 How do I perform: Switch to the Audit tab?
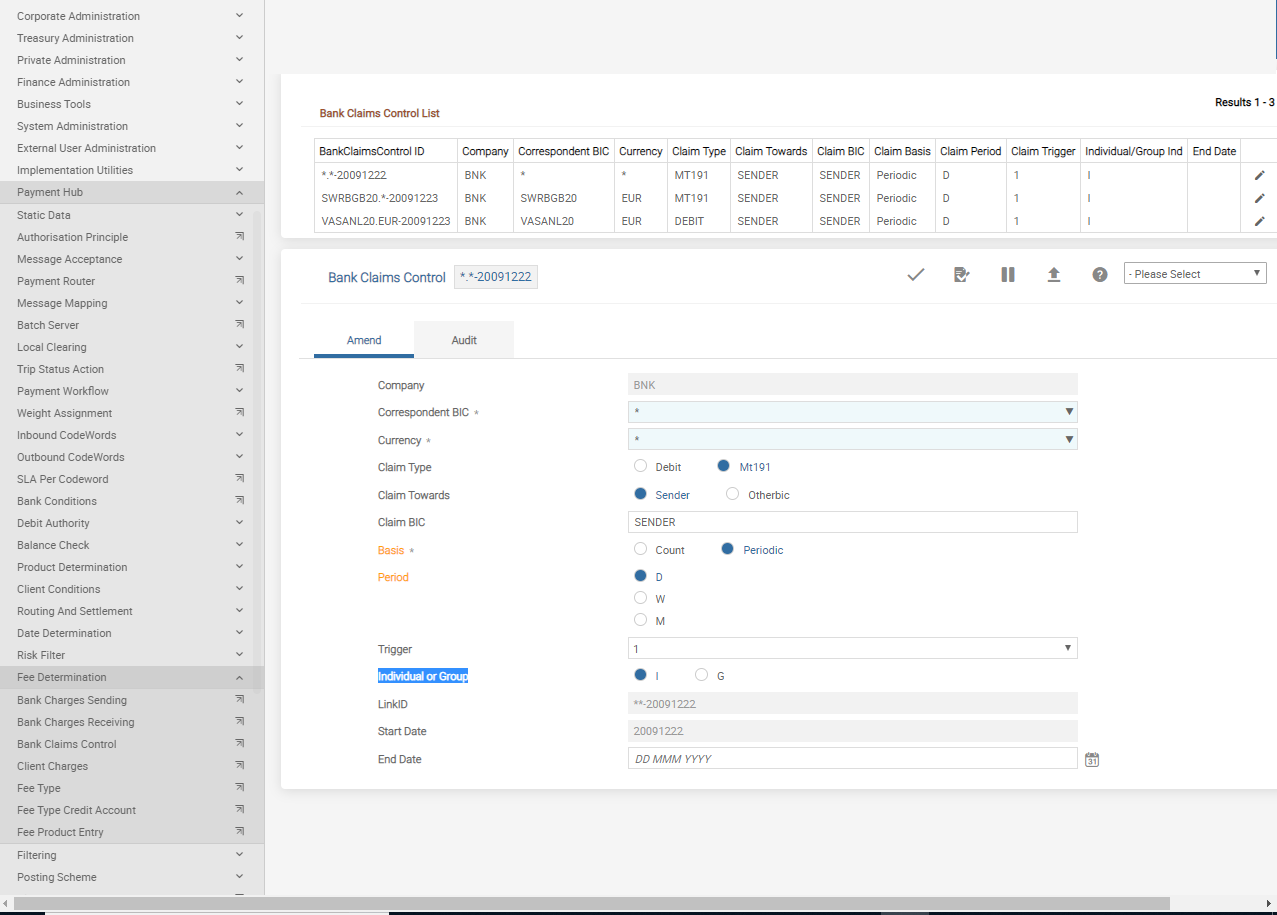(464, 340)
